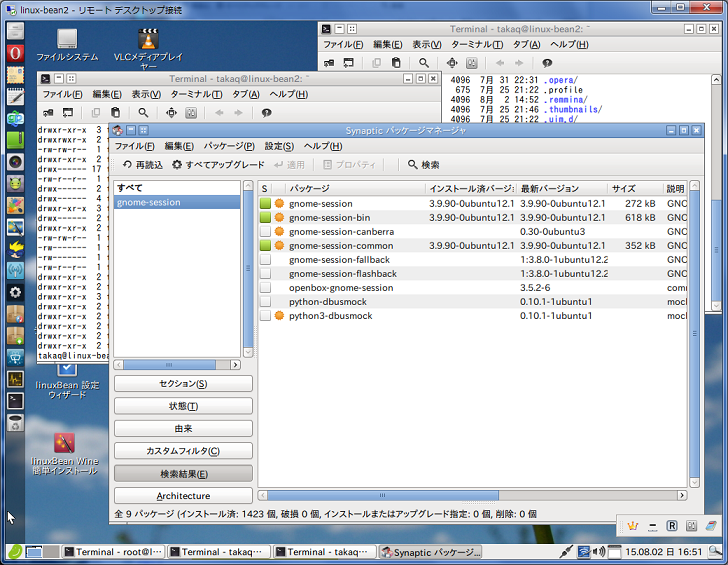Click the Status (状態) filter button
Image resolution: width=728 pixels, height=565 pixels.
(183, 406)
